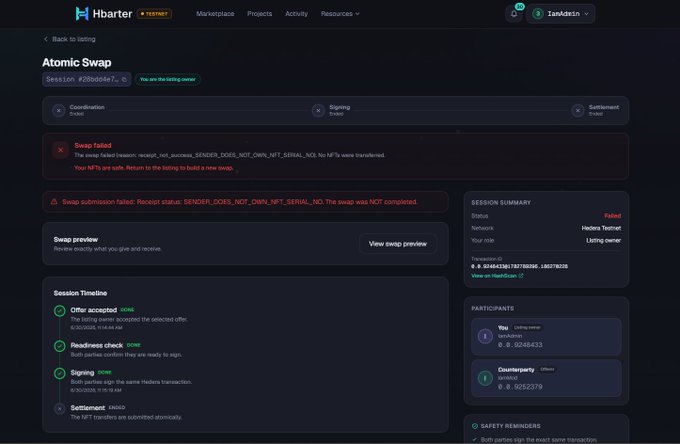Click the Failed status value
The height and width of the screenshot is (444, 680).
pos(612,216)
